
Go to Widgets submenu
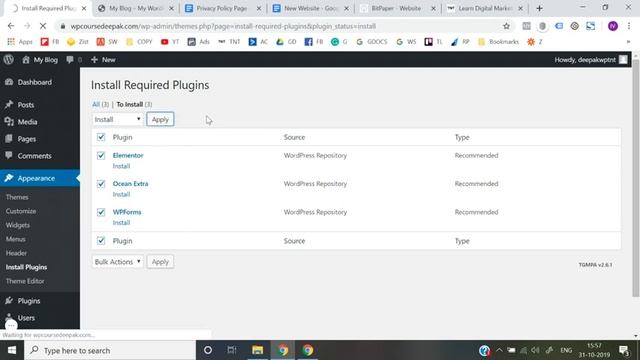[18, 225]
